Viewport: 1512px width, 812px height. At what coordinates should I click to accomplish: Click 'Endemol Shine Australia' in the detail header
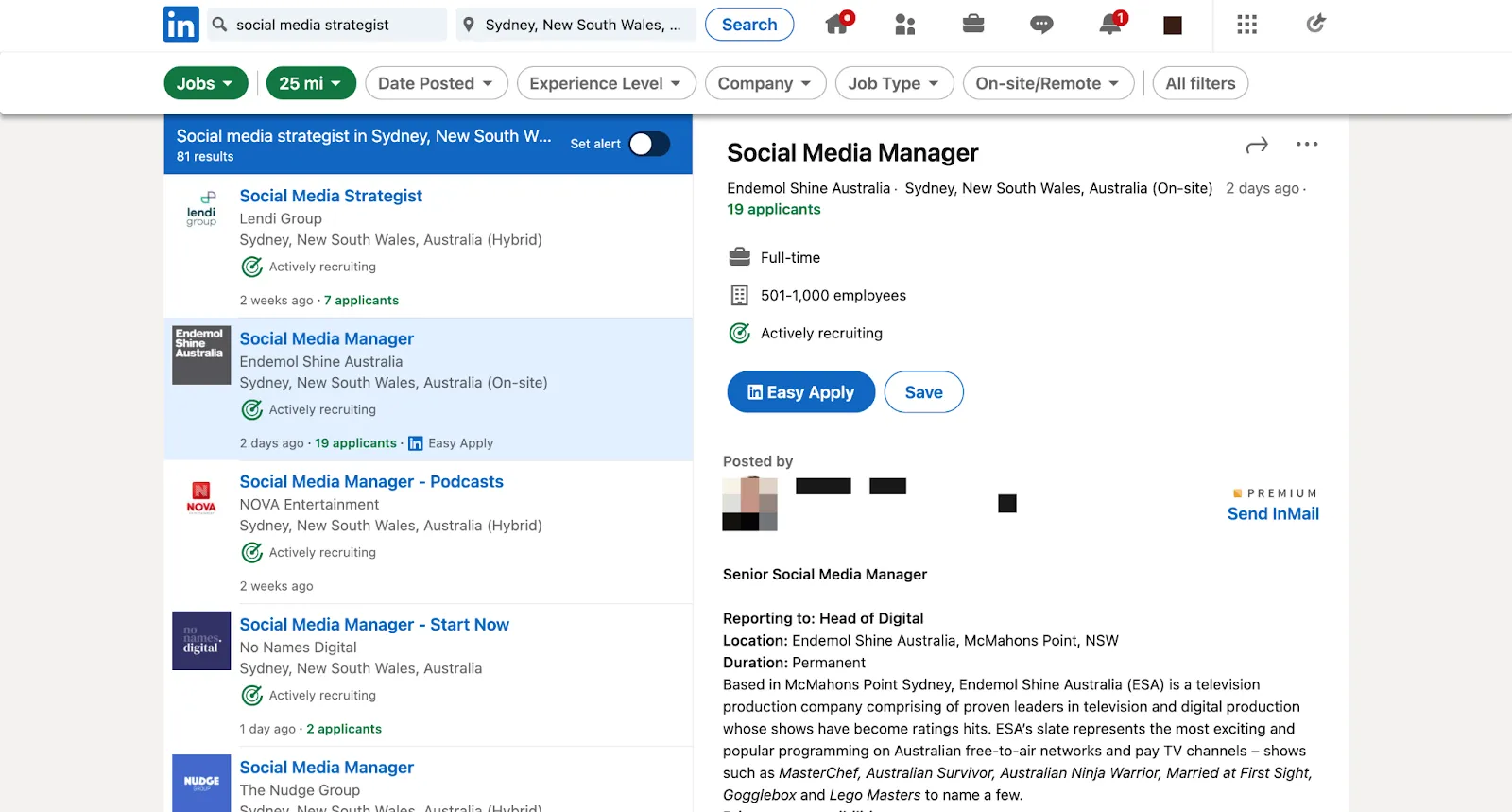click(809, 189)
